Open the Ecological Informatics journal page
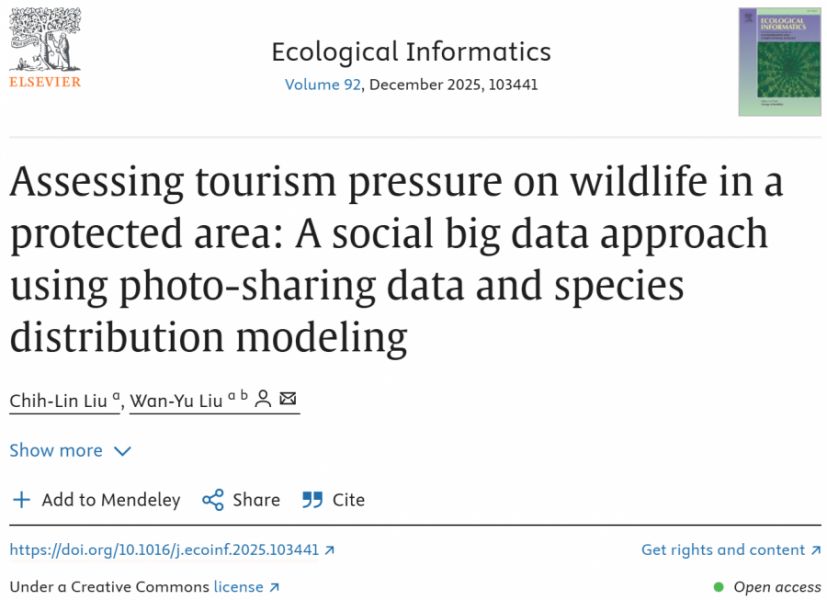The image size is (827, 600). click(411, 52)
